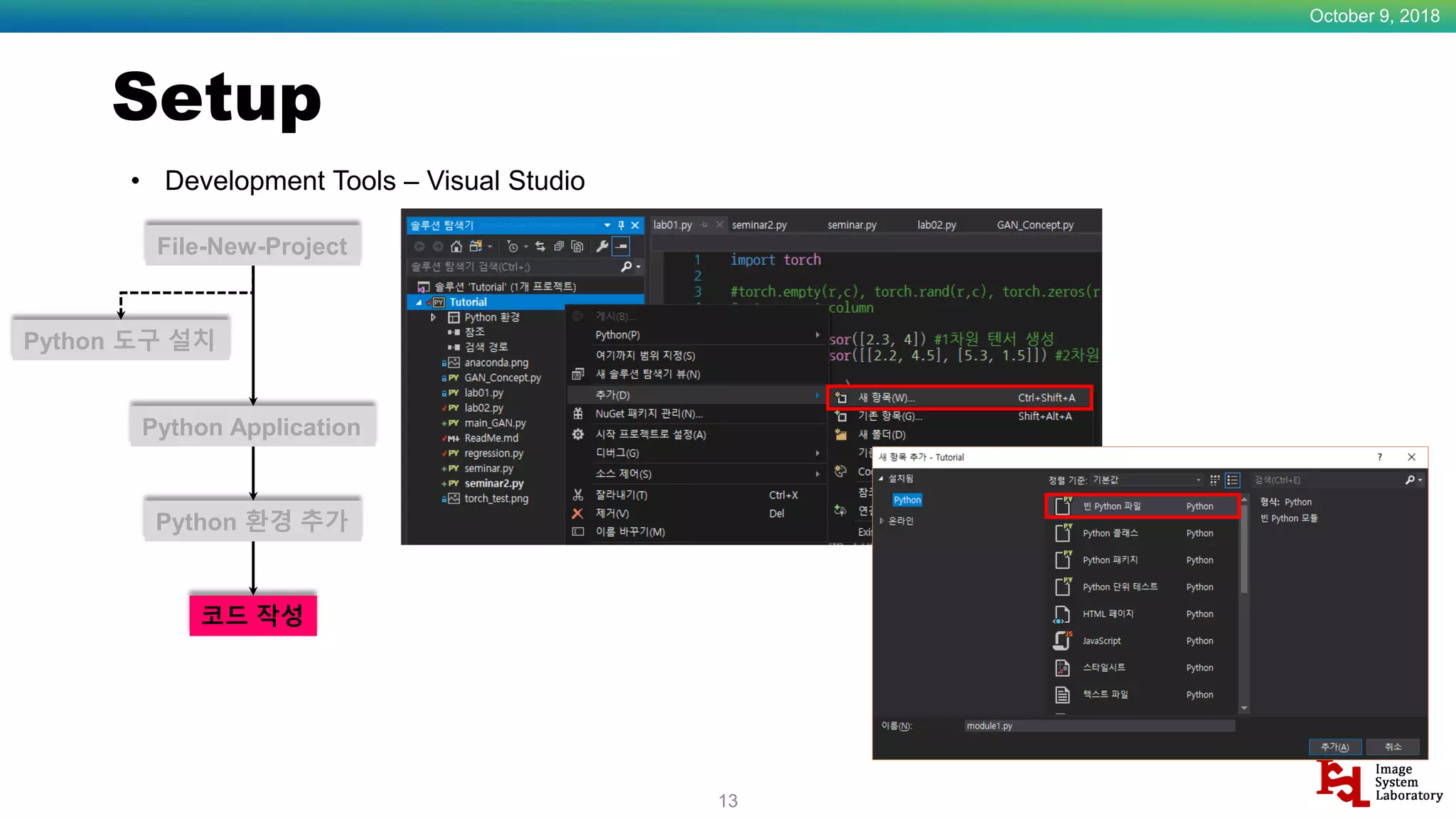Switch to the seminar.py editor tab
Screen dimensions: 1456x819
pyautogui.click(x=852, y=225)
